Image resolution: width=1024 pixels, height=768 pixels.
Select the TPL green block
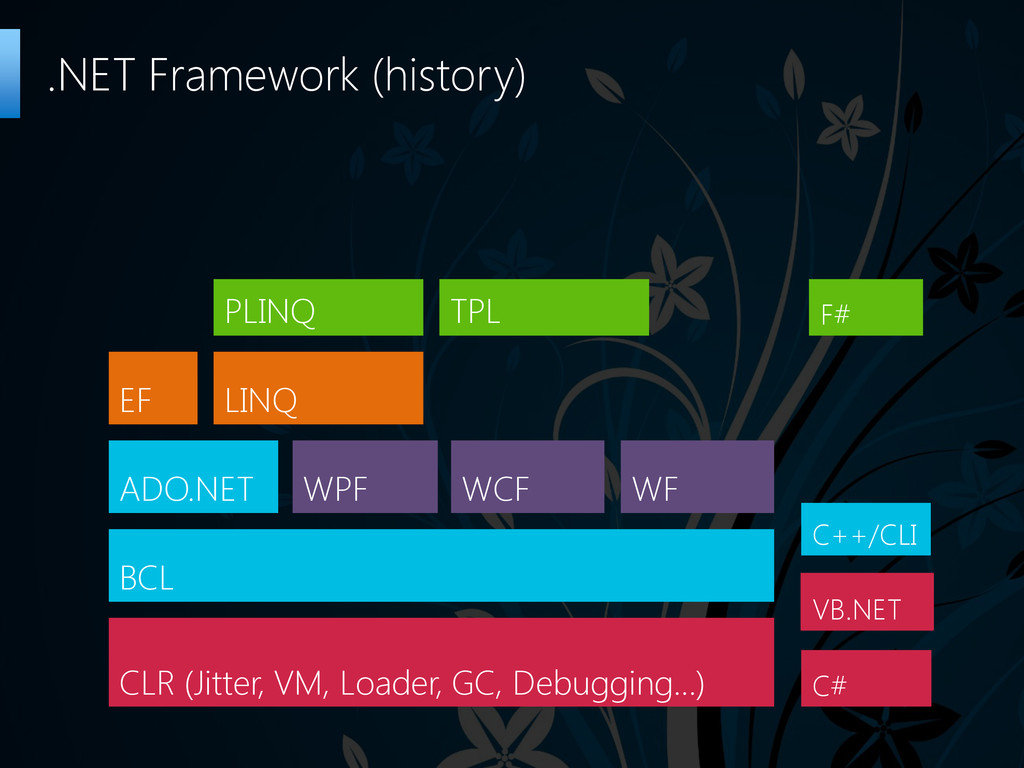(x=544, y=308)
